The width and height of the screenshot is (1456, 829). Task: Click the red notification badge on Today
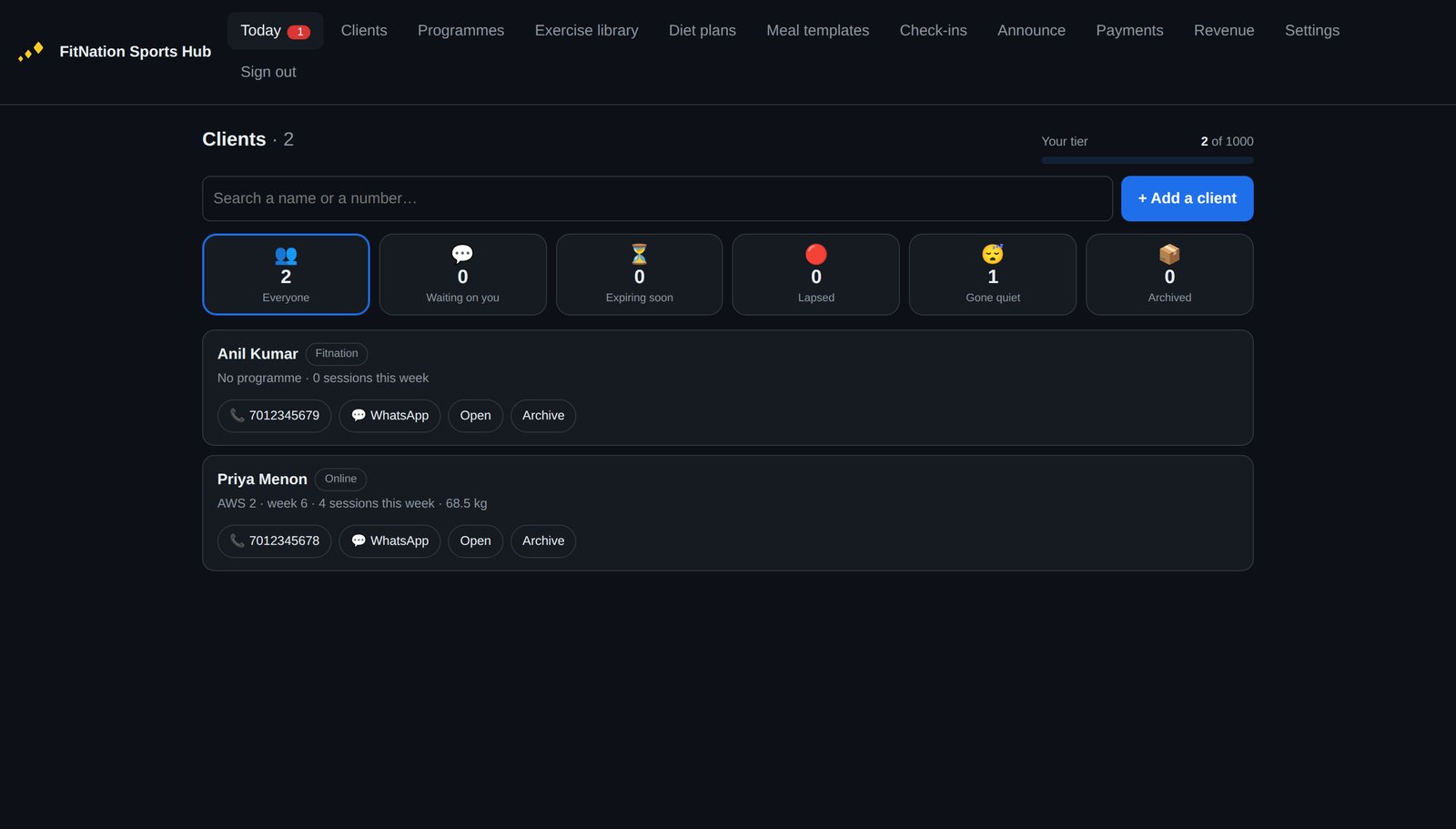298,32
